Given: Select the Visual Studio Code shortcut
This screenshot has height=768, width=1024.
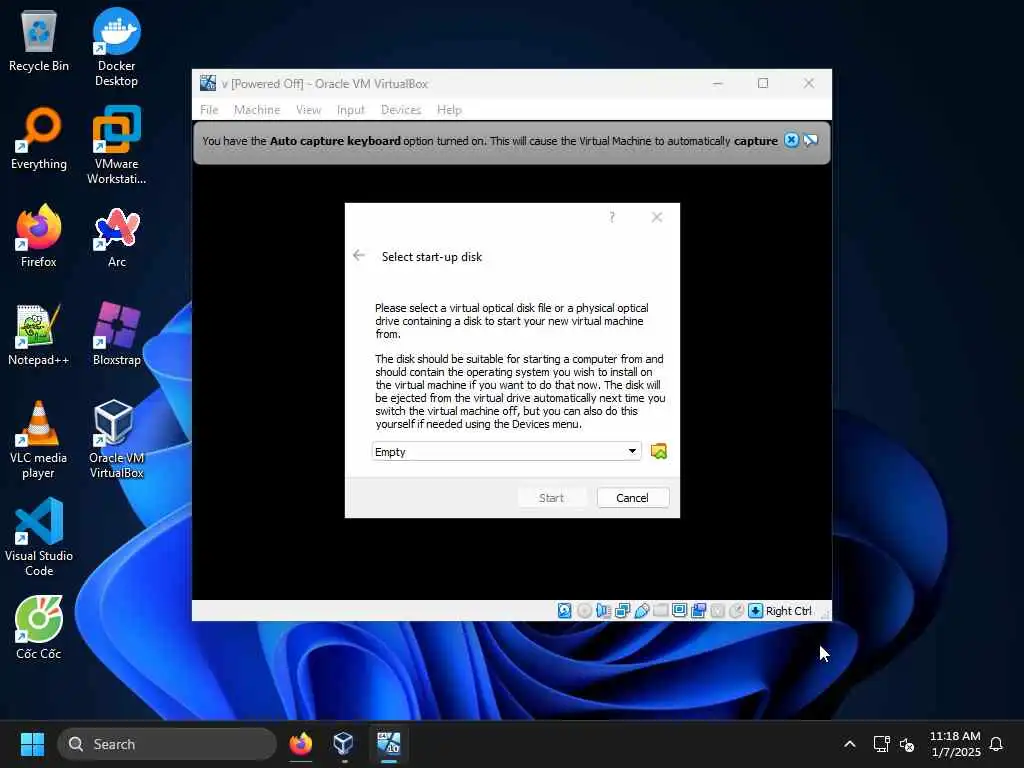Looking at the screenshot, I should (39, 537).
